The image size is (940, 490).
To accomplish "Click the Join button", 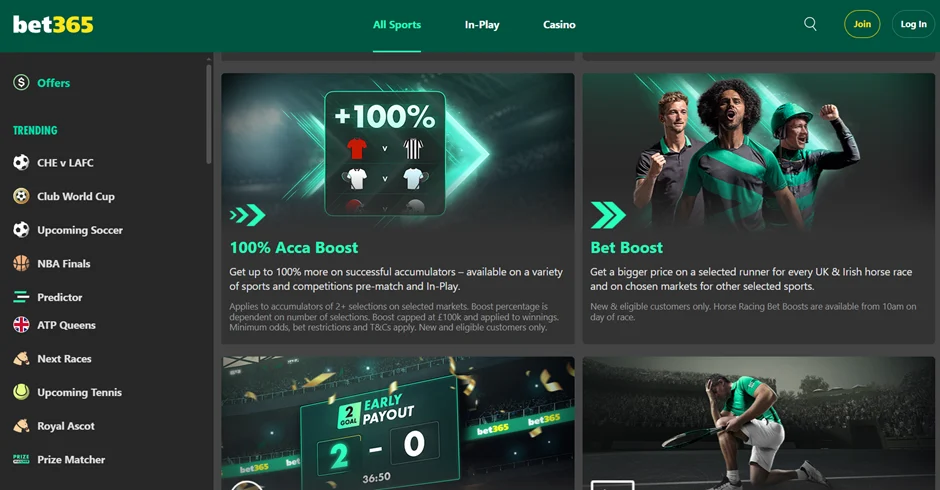I will [862, 24].
